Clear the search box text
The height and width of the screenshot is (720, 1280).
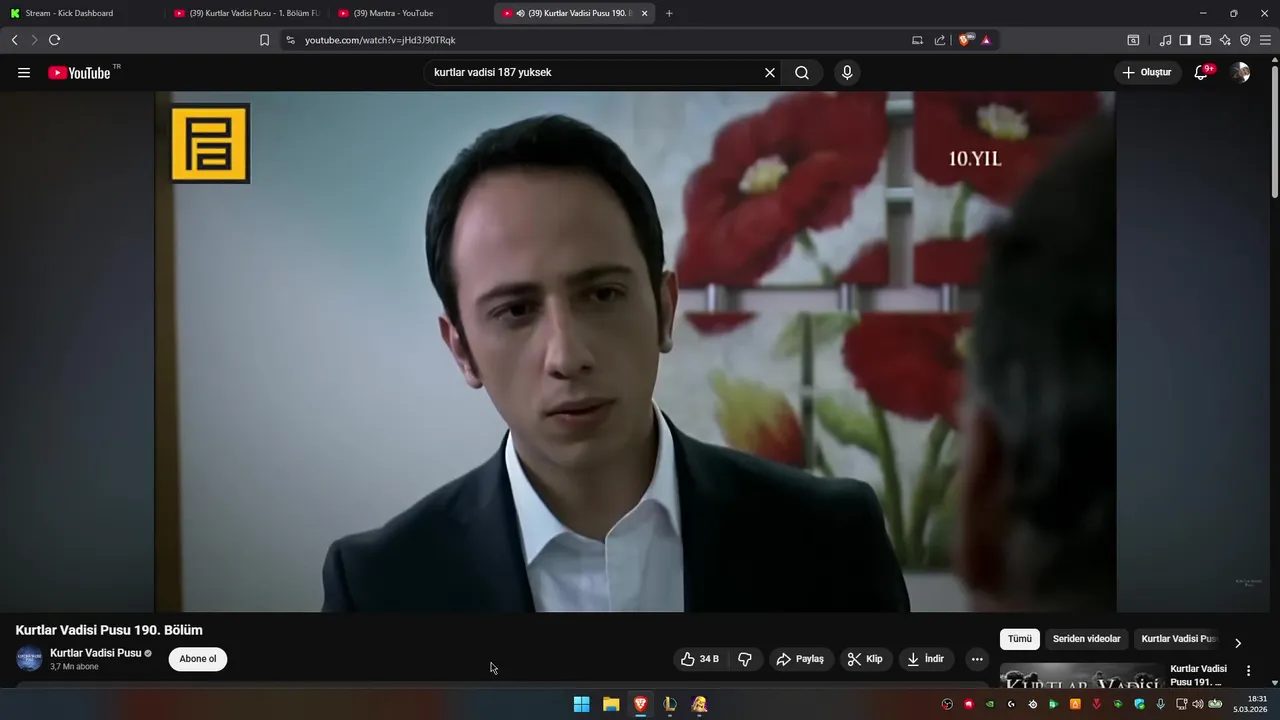[770, 73]
